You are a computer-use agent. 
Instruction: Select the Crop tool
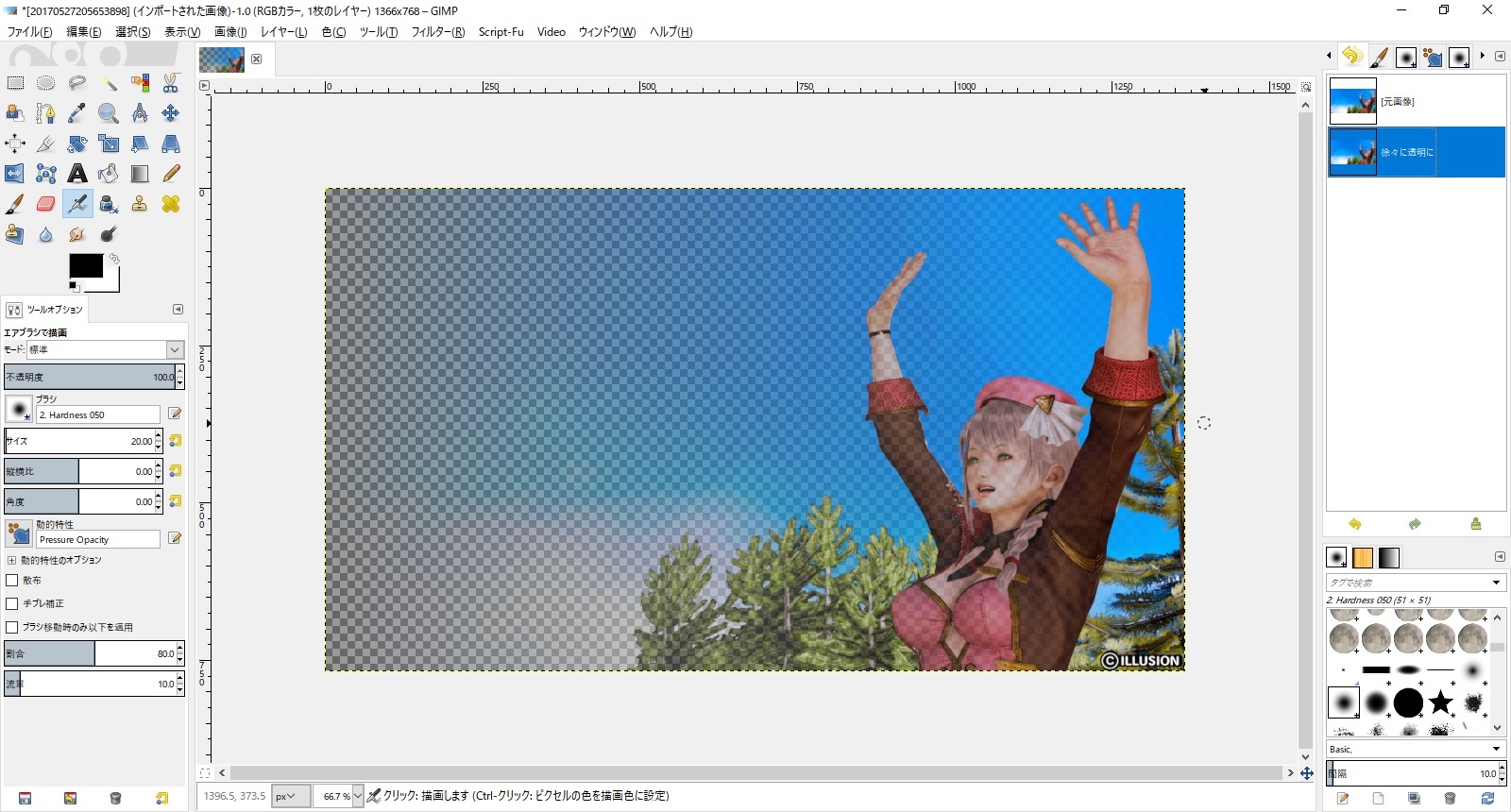pyautogui.click(x=45, y=144)
